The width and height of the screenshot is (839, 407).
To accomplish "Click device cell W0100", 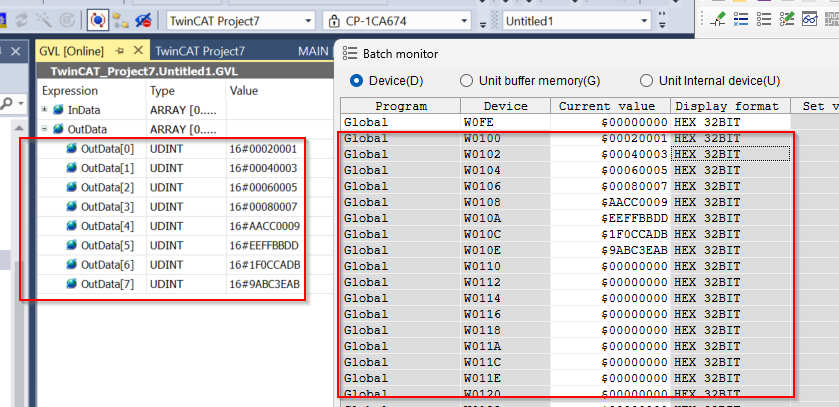I will pyautogui.click(x=506, y=138).
